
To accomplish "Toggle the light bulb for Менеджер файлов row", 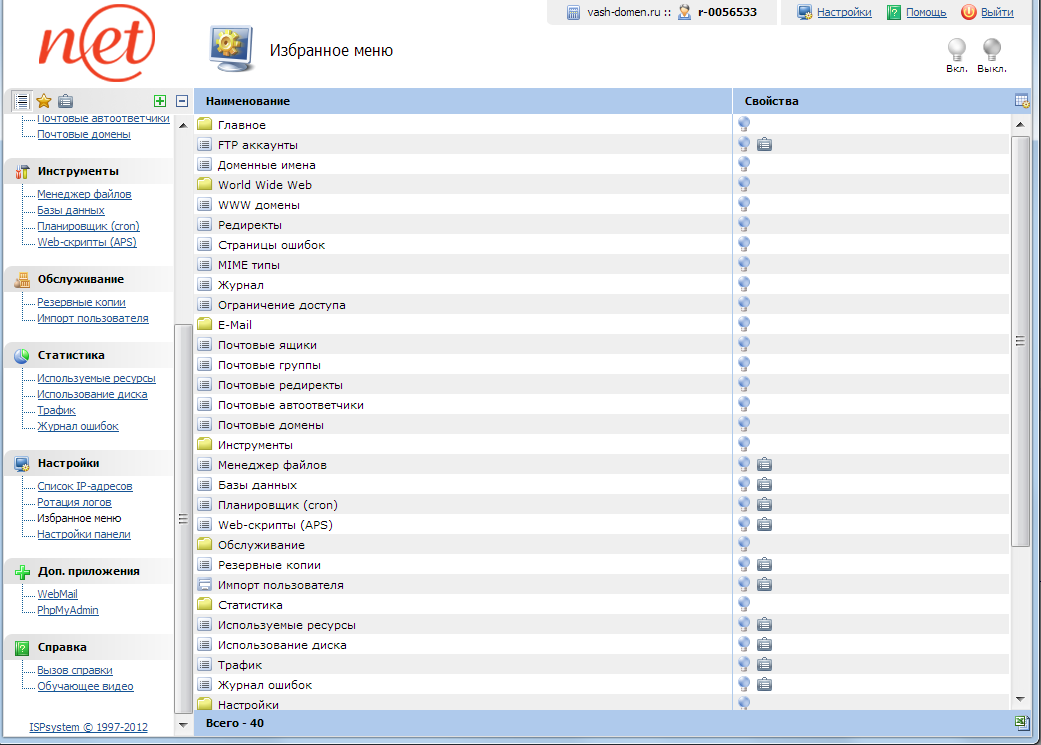I will click(744, 465).
